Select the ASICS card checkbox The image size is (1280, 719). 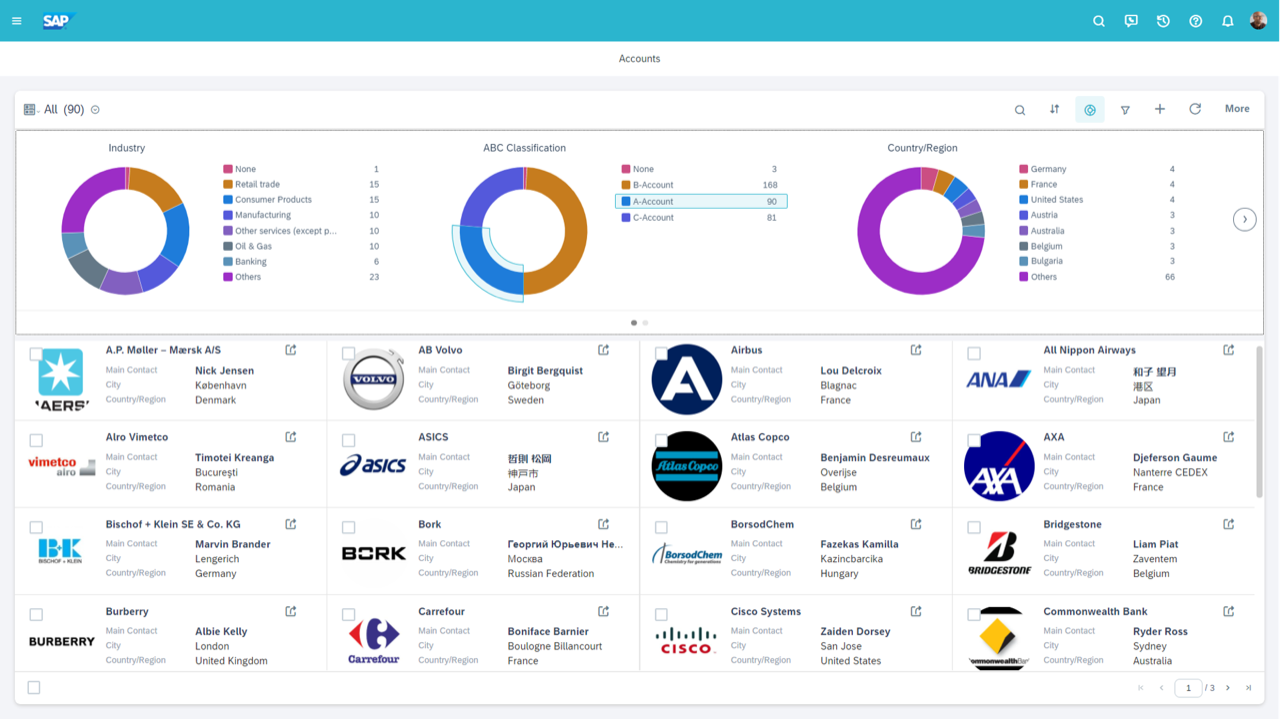pos(349,440)
